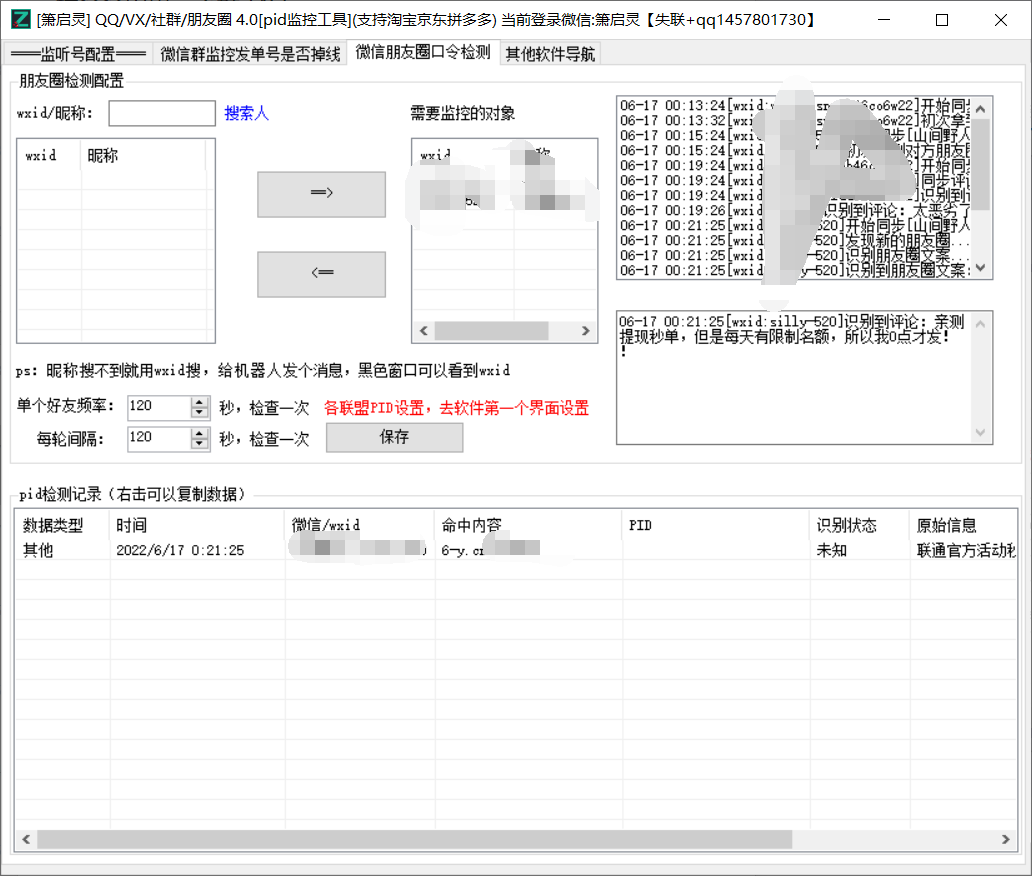The width and height of the screenshot is (1032, 876).
Task: Switch to 微信群监控发单号是否掉线 tab
Action: pyautogui.click(x=251, y=54)
